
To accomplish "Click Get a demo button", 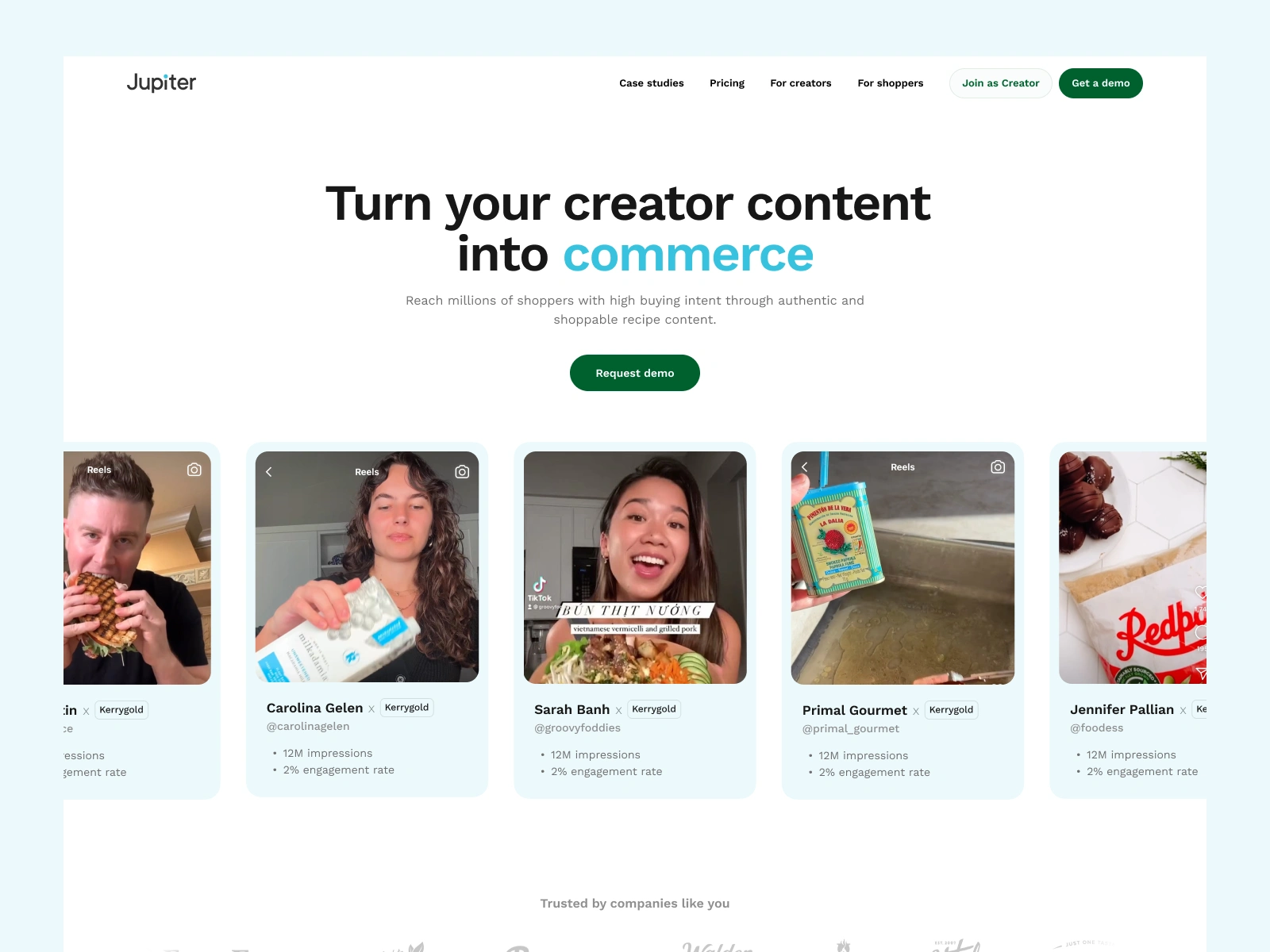I will tap(1101, 83).
